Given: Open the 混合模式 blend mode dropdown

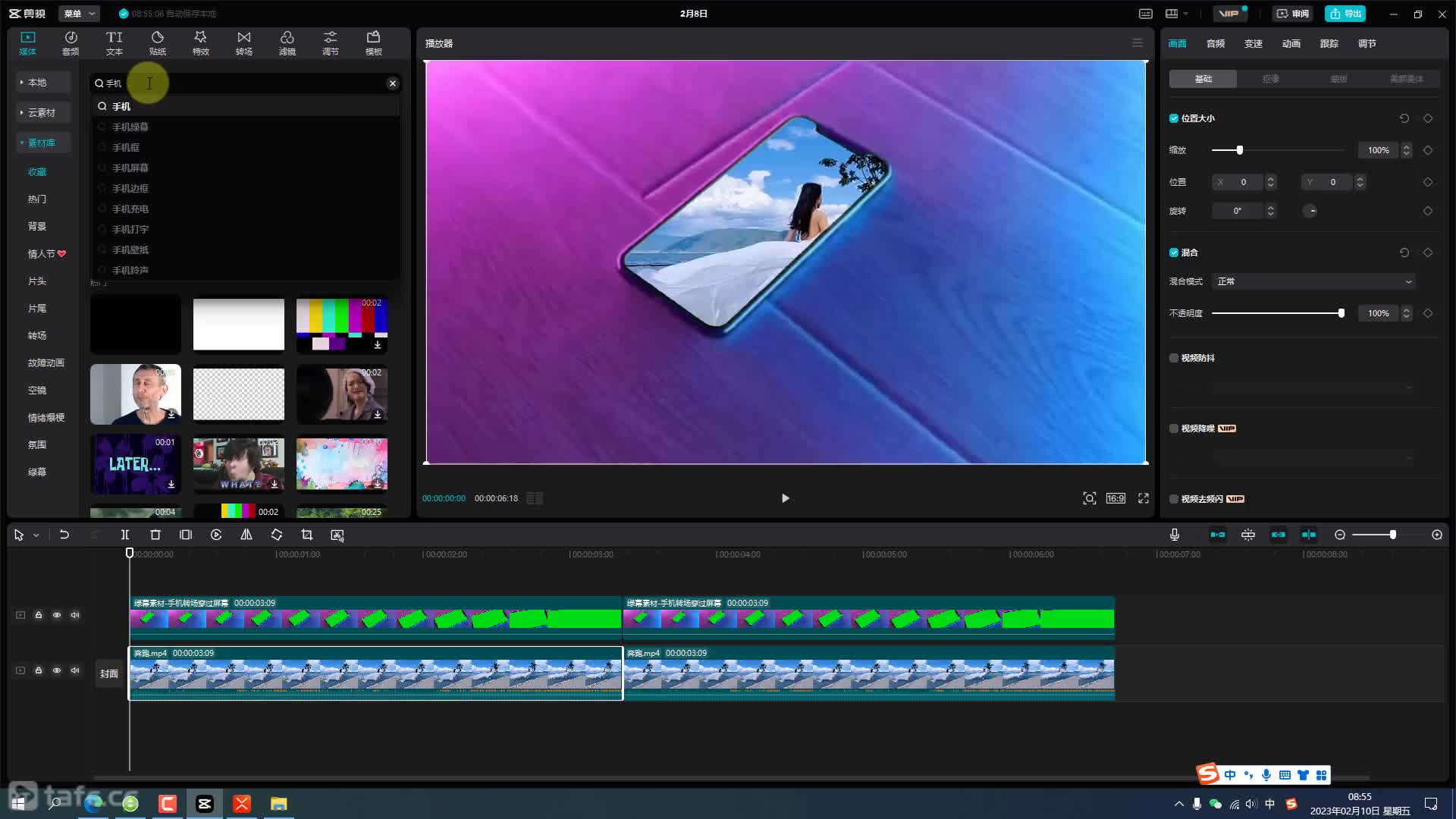Looking at the screenshot, I should point(1314,281).
